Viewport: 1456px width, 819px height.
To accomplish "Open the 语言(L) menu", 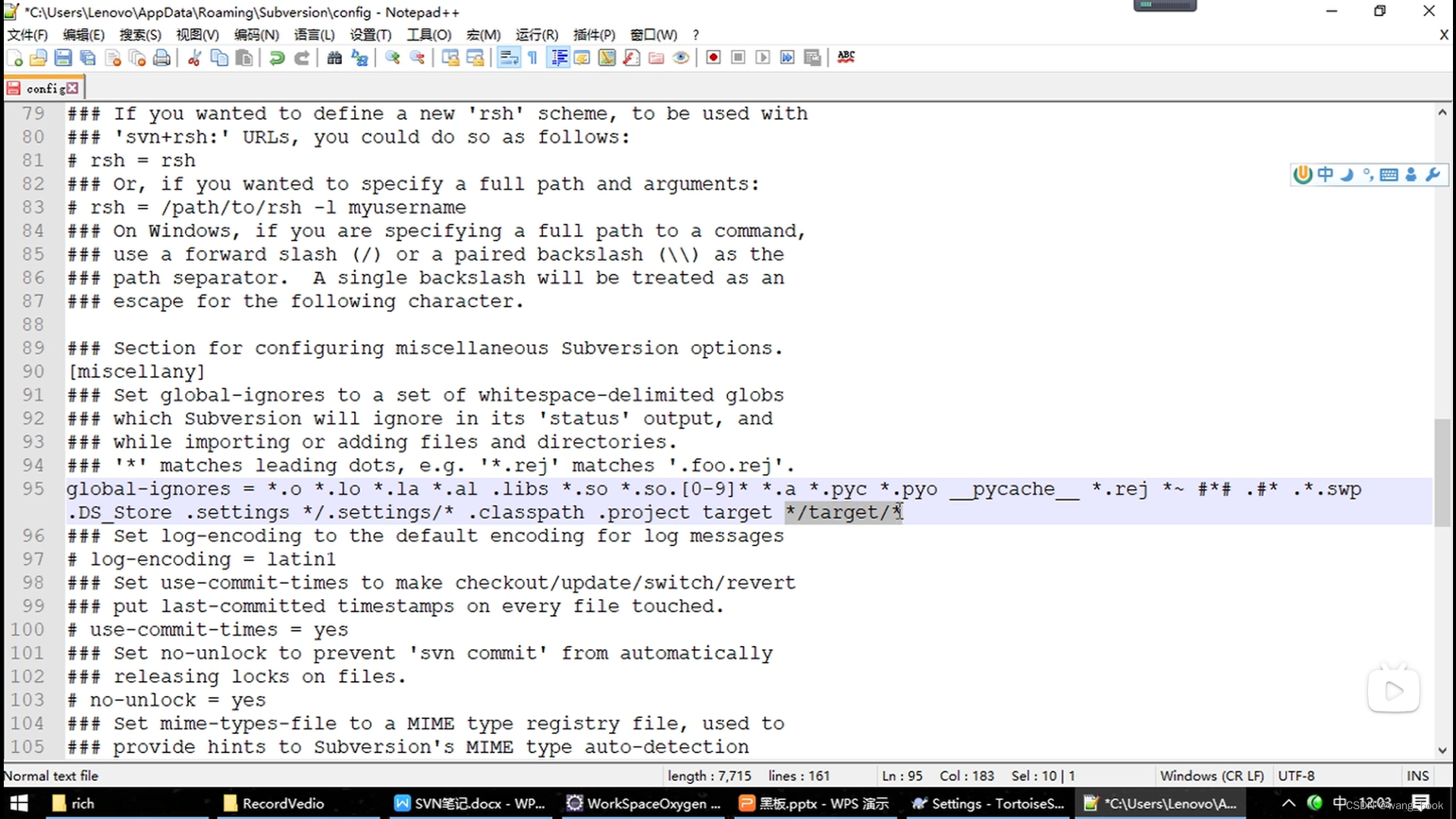I will [x=314, y=35].
